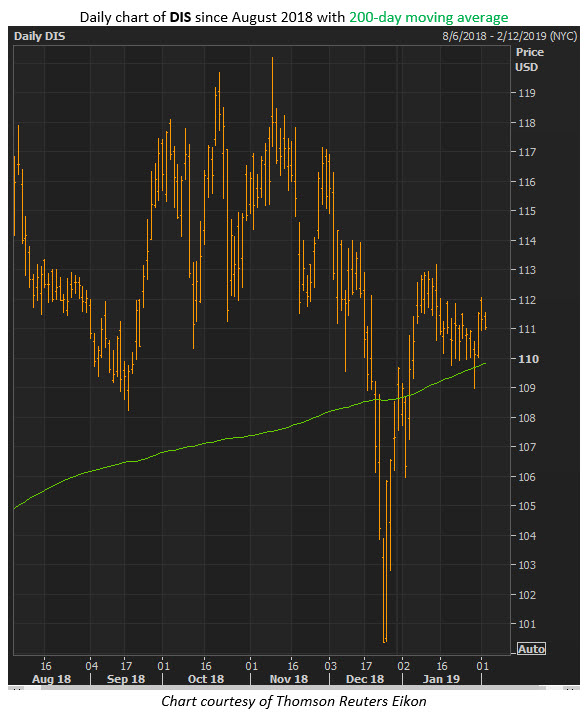The width and height of the screenshot is (588, 718).
Task: Select the 109 price axis value
Action: (x=527, y=388)
